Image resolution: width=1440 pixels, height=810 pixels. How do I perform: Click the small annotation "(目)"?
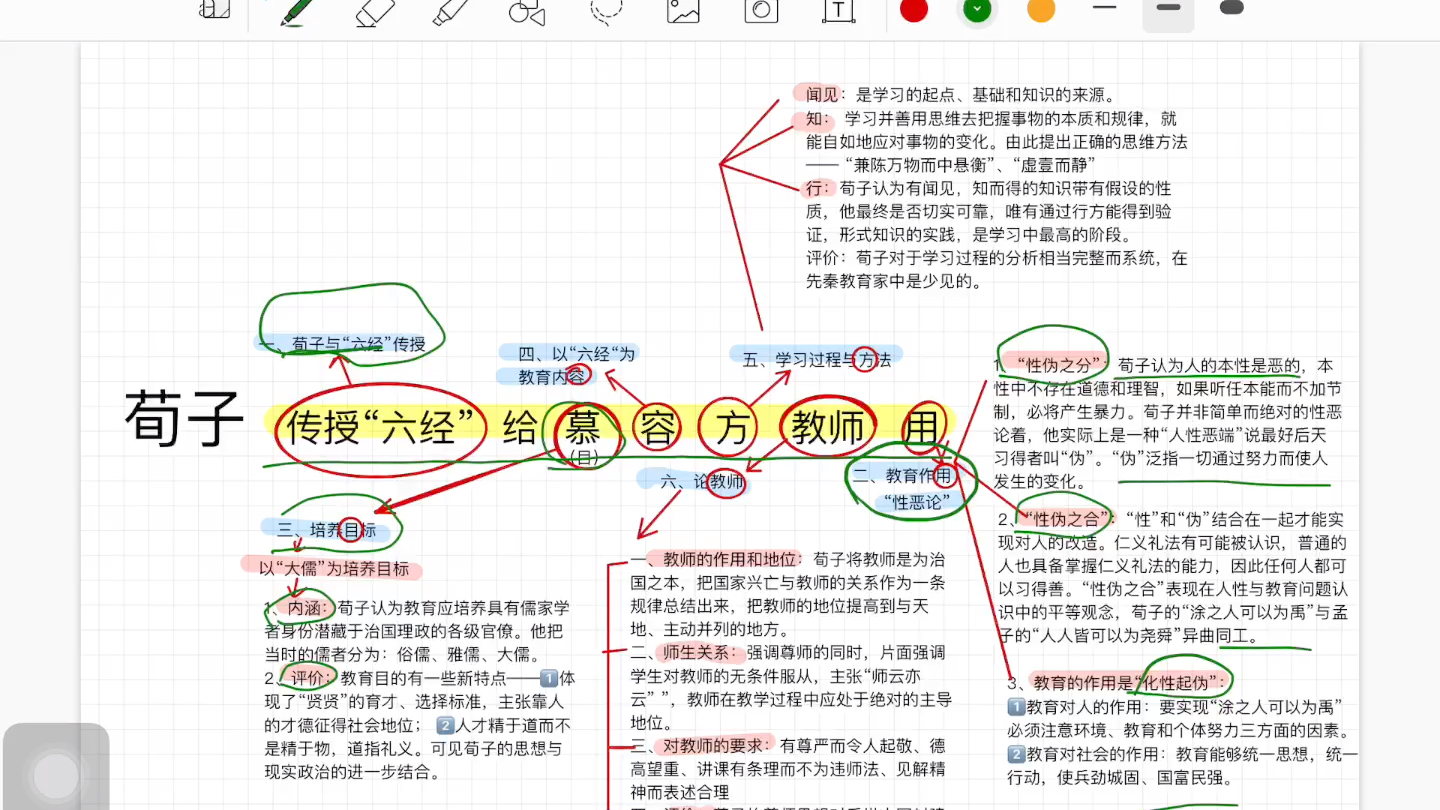pos(582,457)
